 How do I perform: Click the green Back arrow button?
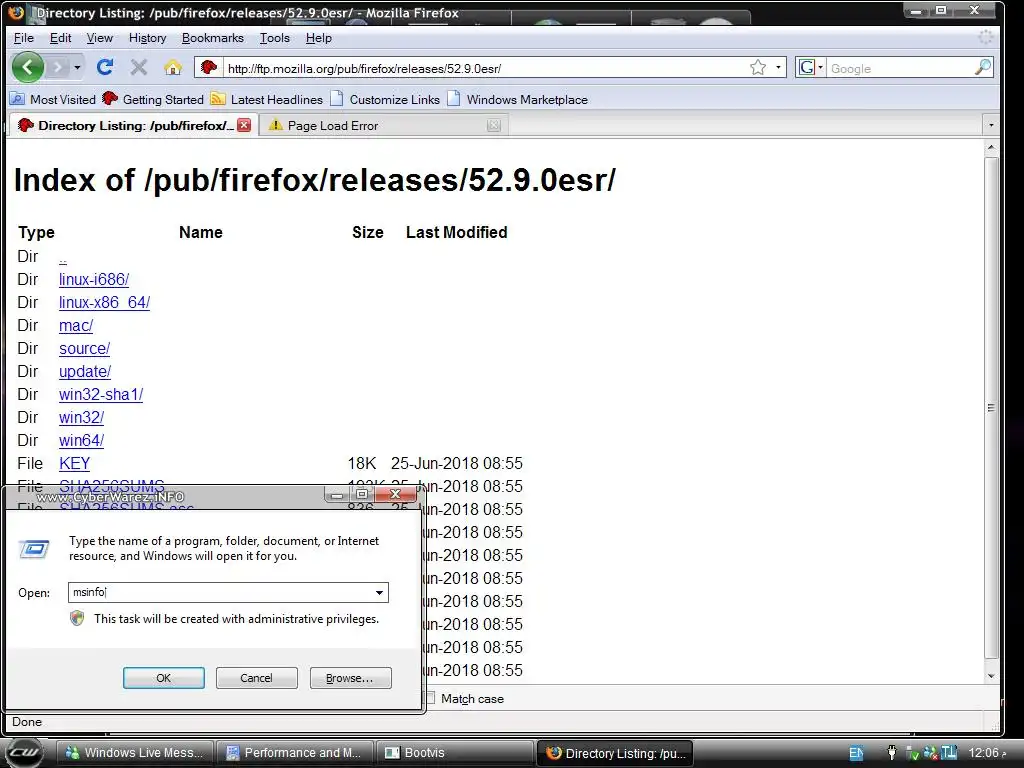click(x=28, y=67)
